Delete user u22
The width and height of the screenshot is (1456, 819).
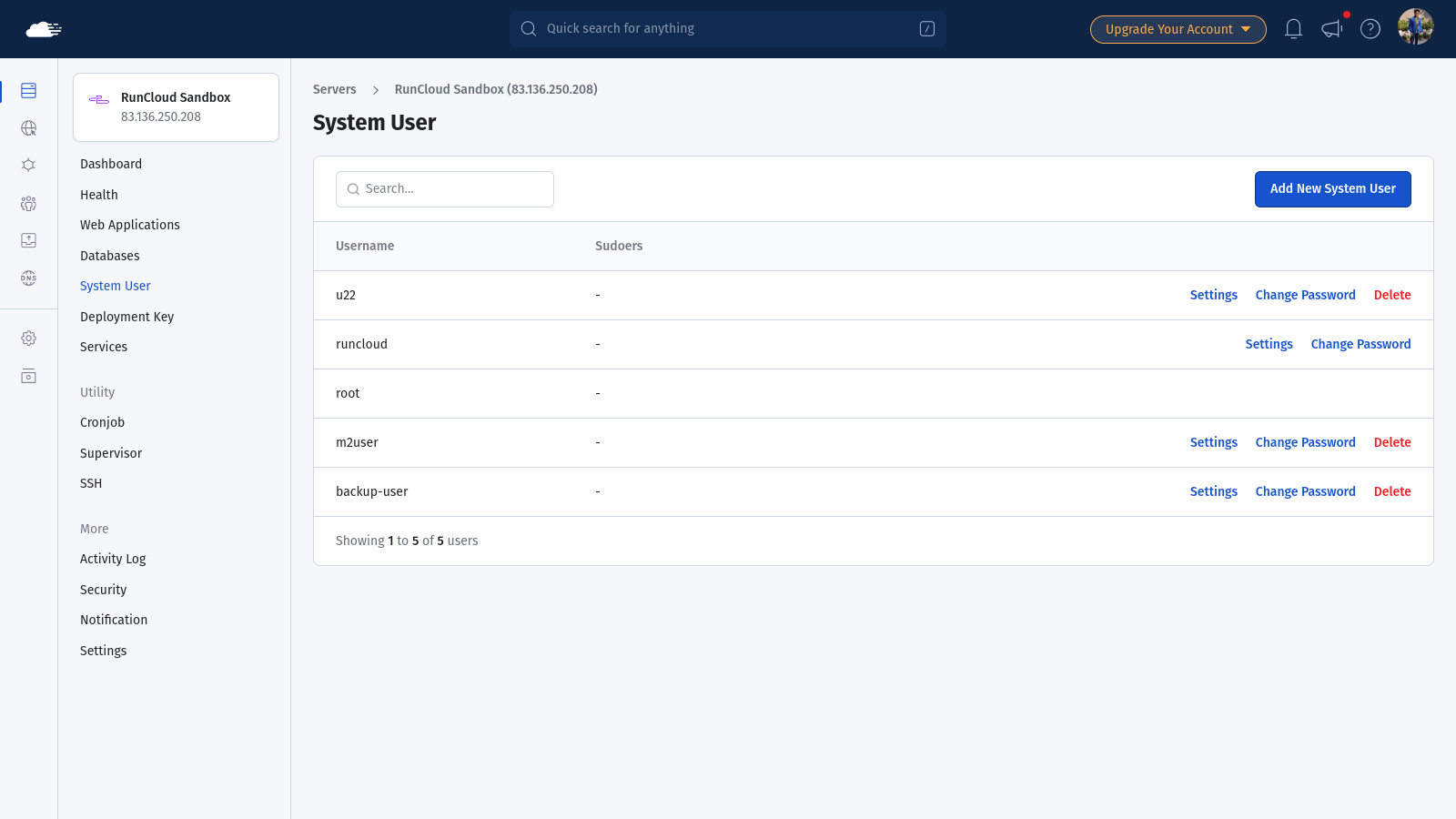[x=1392, y=295]
